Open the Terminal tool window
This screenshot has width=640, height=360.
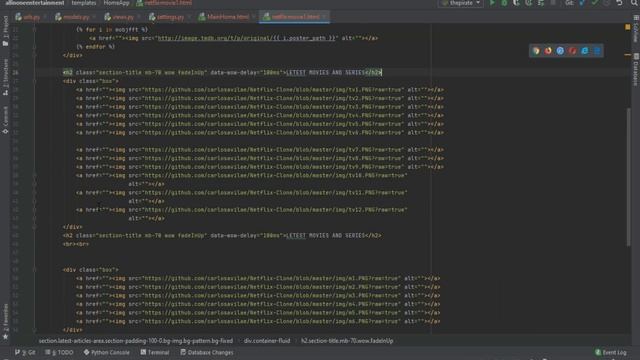click(x=155, y=352)
